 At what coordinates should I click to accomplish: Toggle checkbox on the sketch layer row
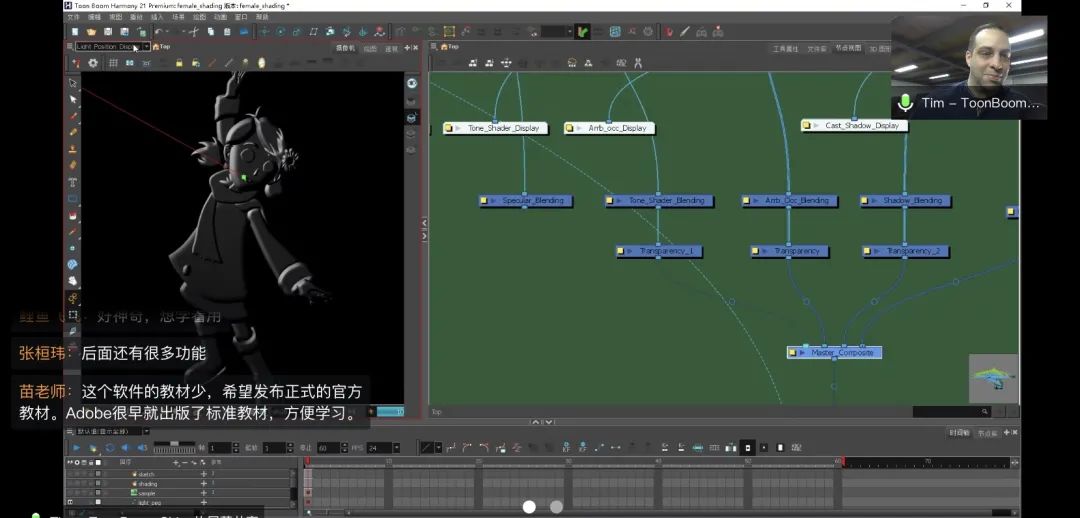click(x=98, y=475)
